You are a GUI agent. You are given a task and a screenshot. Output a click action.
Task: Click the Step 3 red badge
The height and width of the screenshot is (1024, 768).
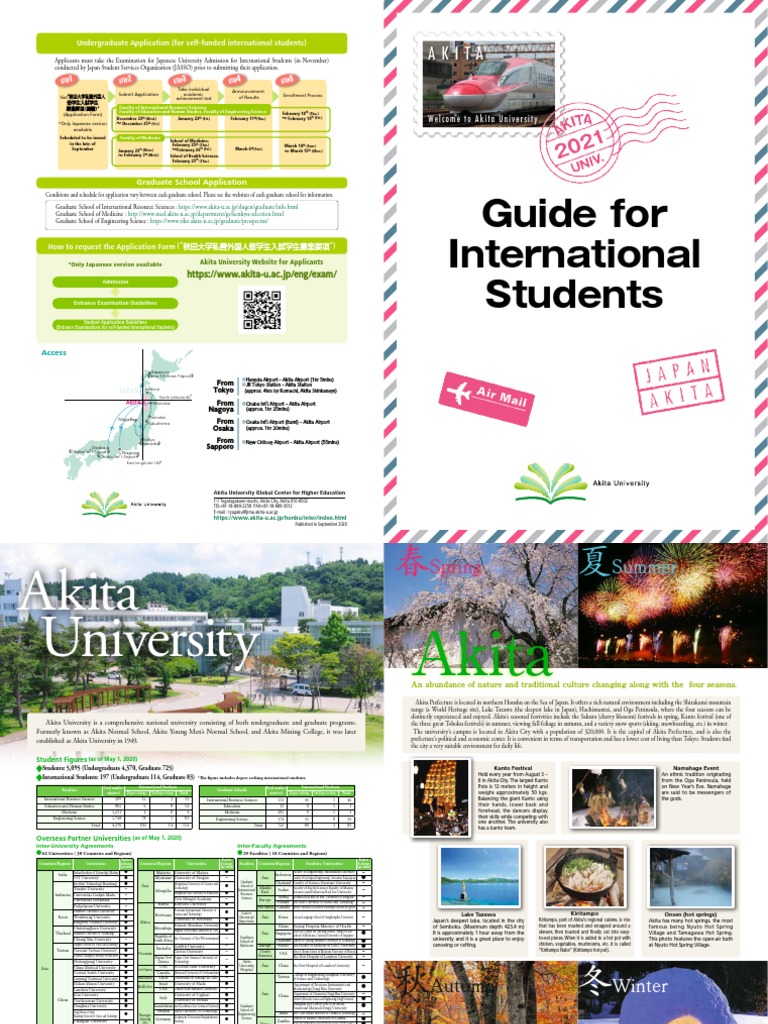[x=179, y=80]
